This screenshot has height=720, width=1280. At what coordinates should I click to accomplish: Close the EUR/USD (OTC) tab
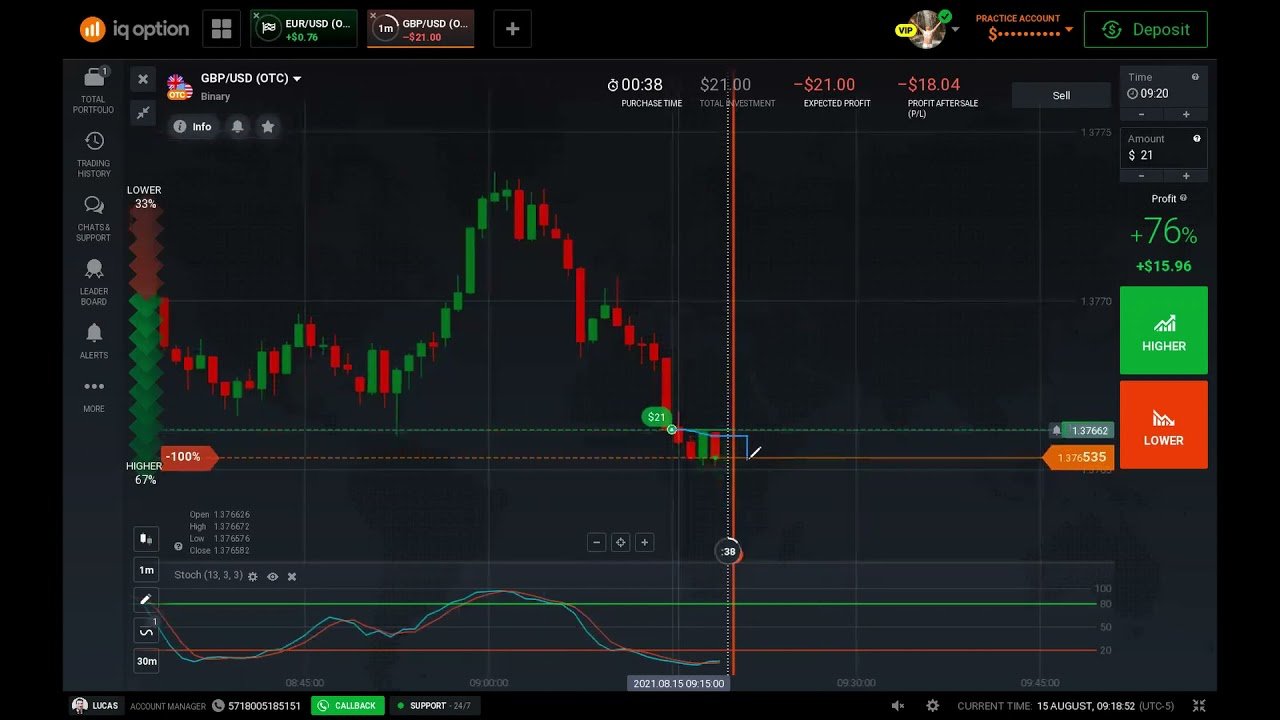[x=256, y=16]
